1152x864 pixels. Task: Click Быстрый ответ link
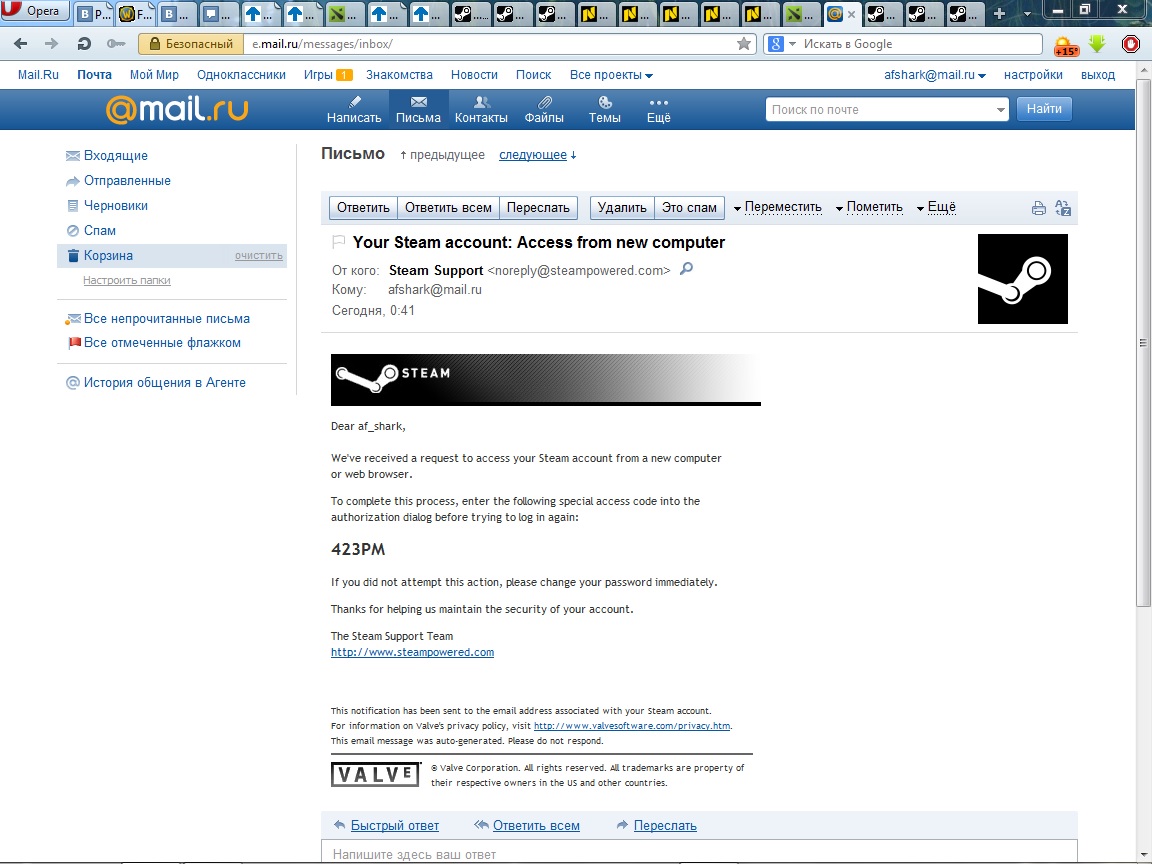point(395,826)
